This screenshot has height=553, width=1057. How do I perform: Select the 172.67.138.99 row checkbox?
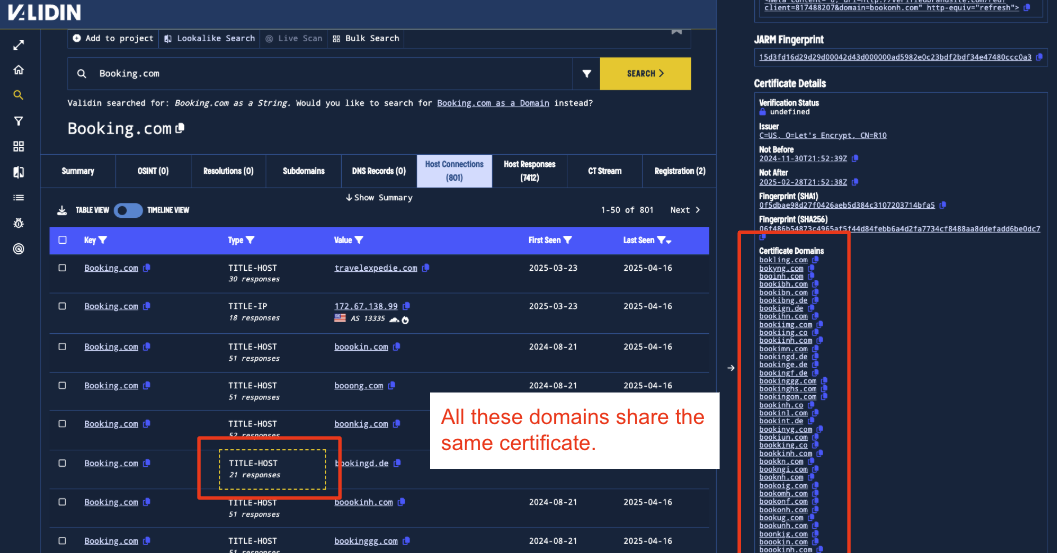point(63,306)
